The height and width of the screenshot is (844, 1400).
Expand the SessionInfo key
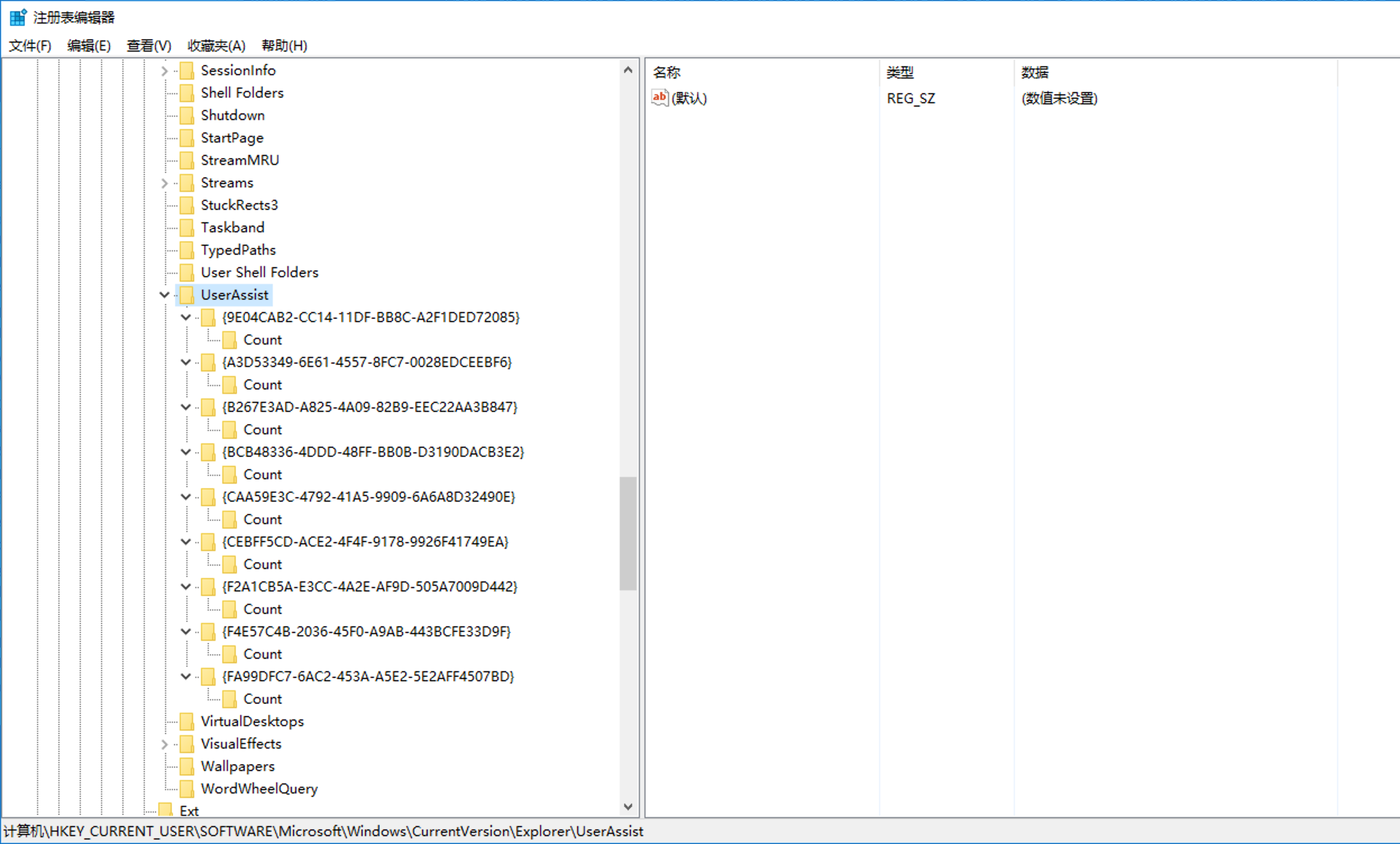165,71
